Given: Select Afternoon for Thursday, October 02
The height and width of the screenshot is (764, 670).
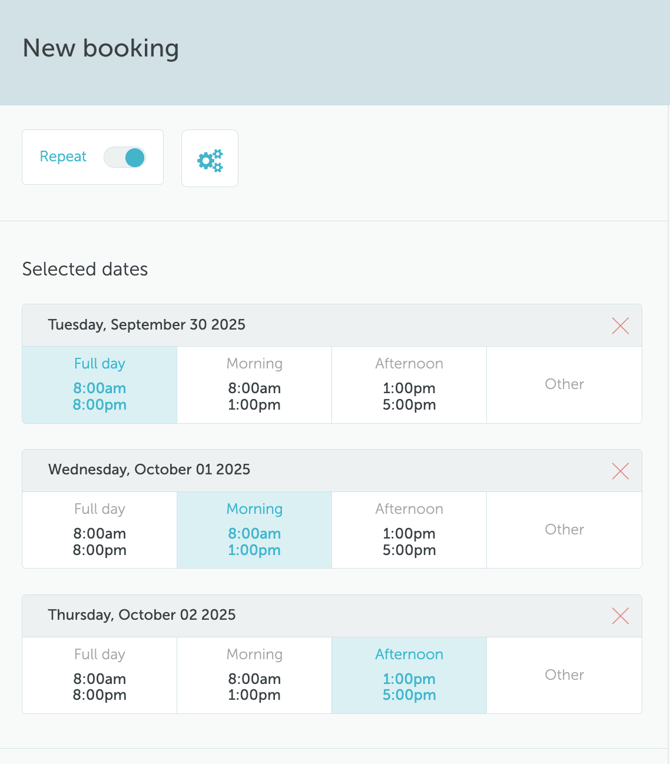Looking at the screenshot, I should click(409, 675).
